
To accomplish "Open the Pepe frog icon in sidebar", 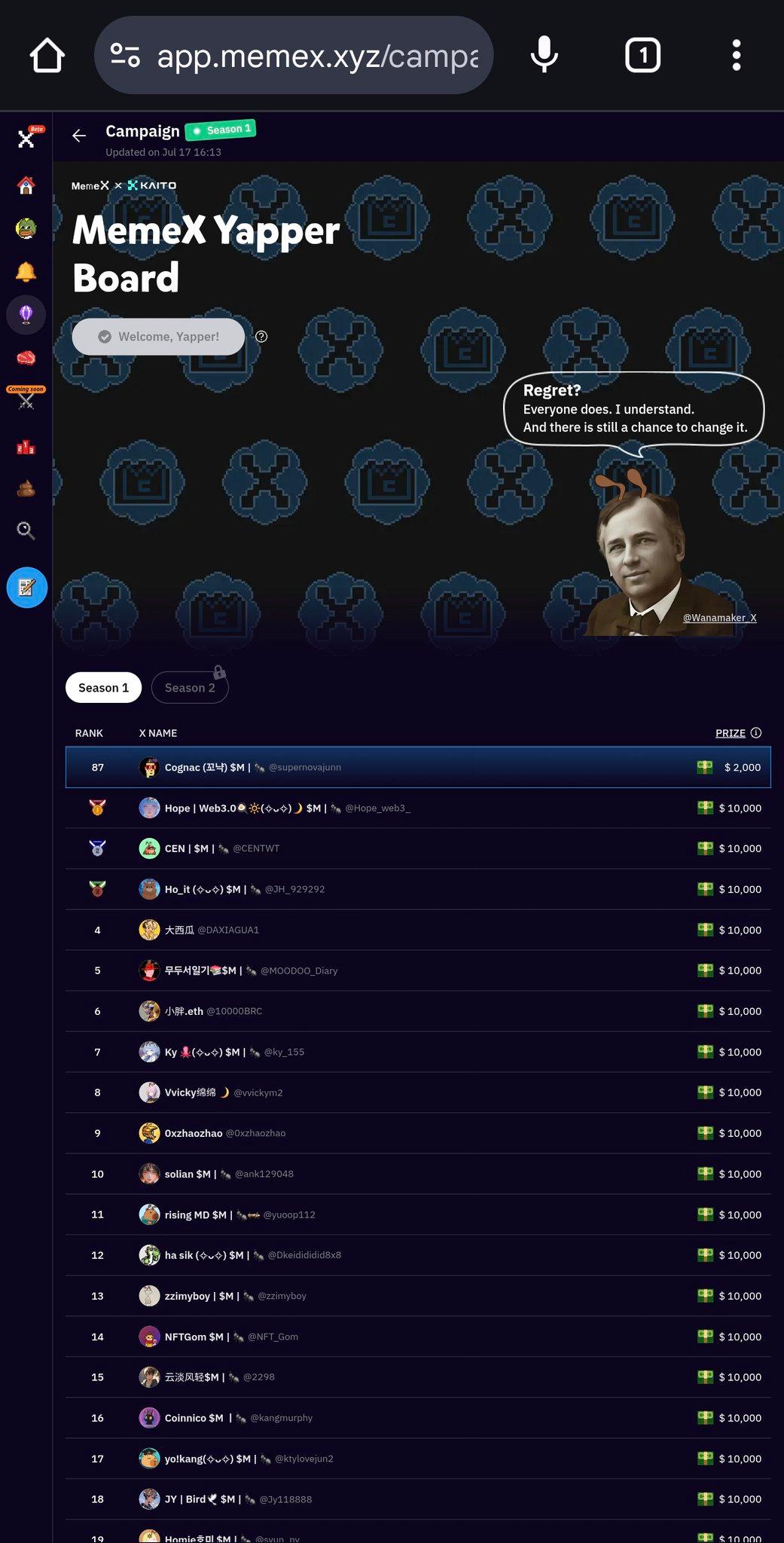I will point(26,228).
